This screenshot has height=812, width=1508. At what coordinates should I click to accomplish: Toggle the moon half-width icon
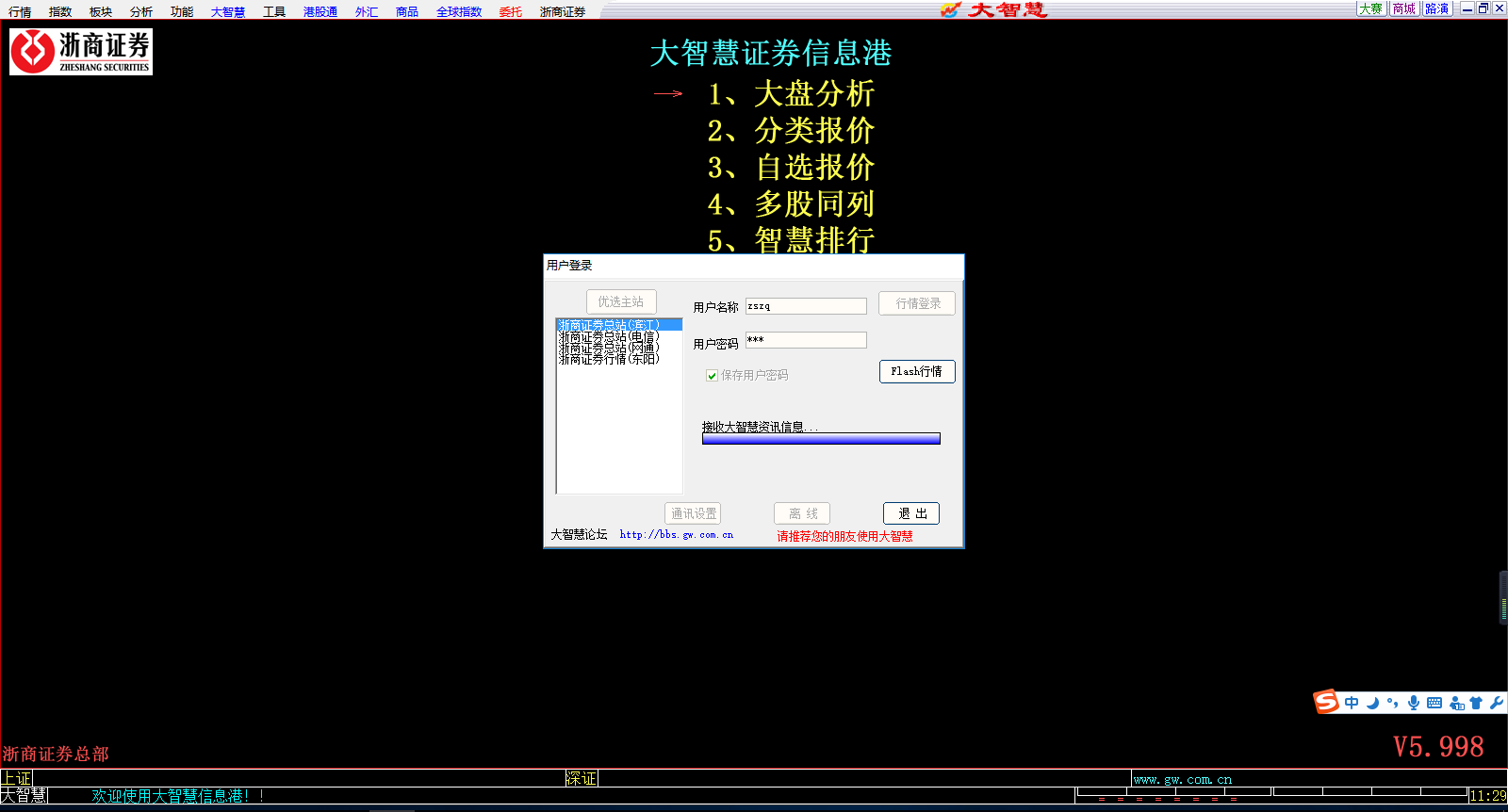tap(1372, 703)
